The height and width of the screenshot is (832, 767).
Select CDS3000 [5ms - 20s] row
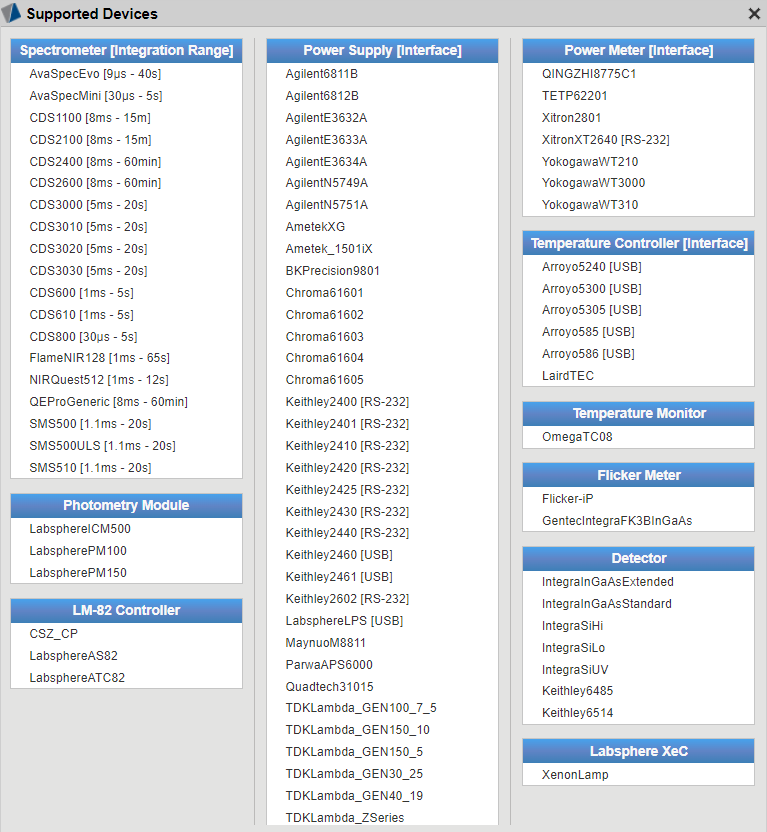click(x=89, y=205)
